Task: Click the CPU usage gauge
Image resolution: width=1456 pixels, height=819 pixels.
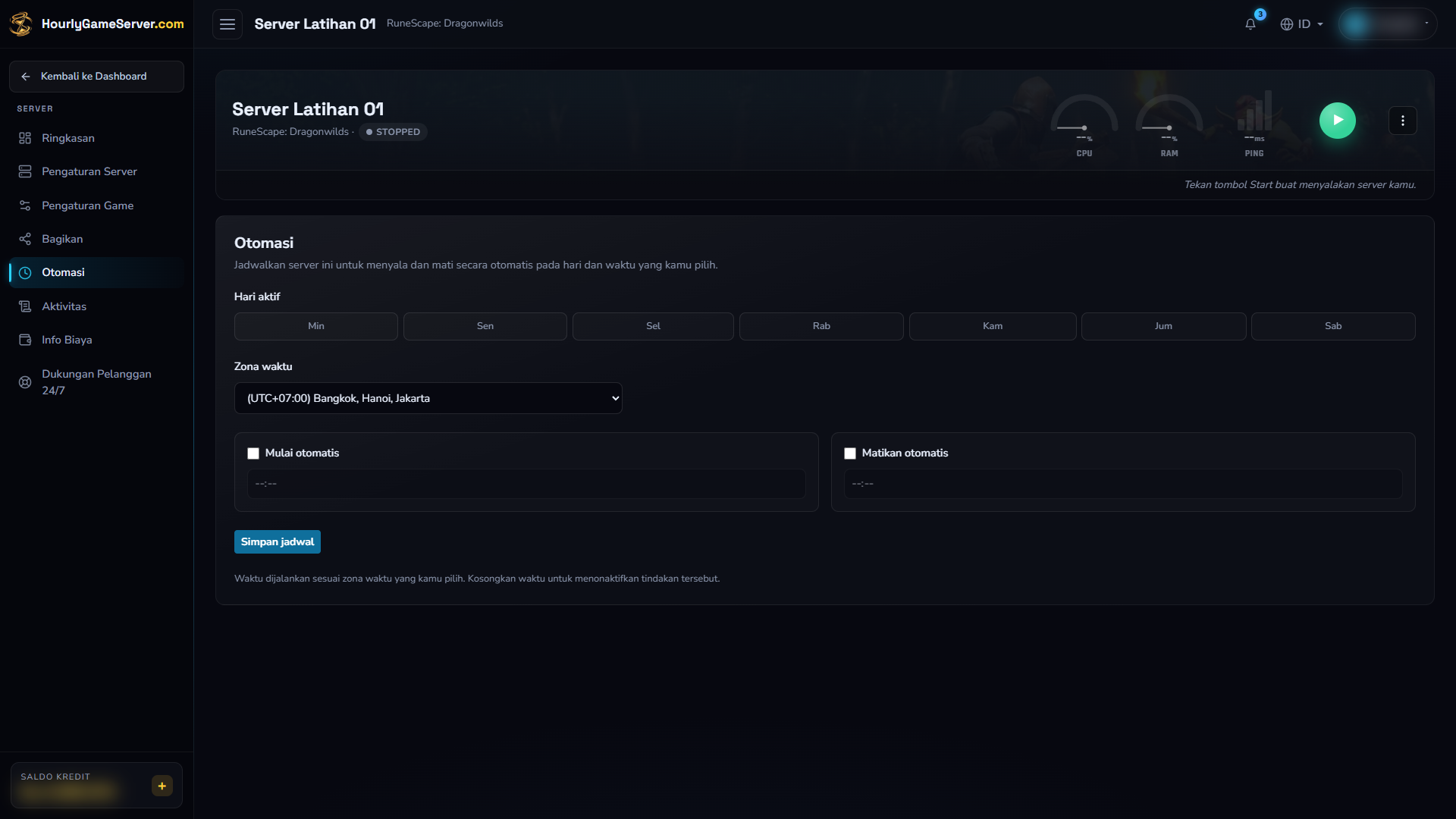Action: [1084, 125]
